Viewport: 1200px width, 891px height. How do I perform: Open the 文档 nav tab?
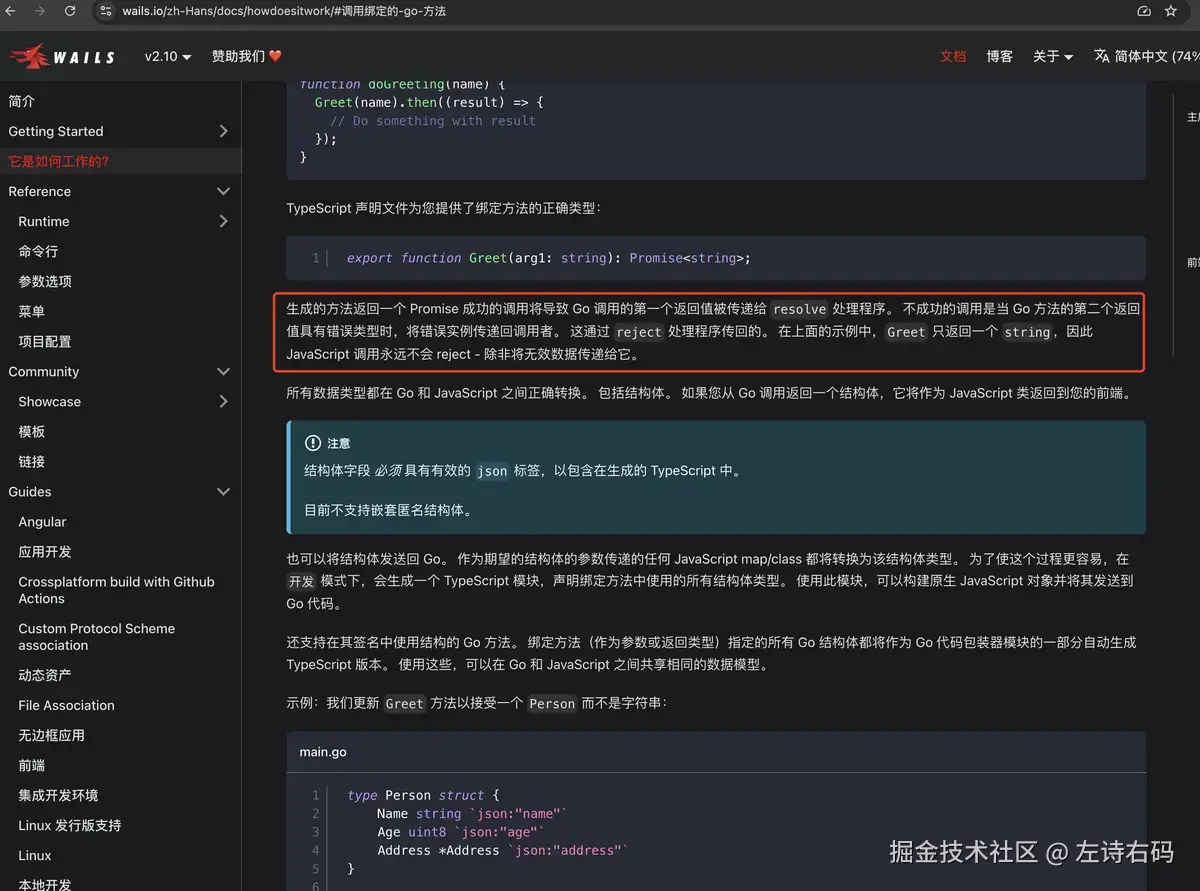point(953,56)
